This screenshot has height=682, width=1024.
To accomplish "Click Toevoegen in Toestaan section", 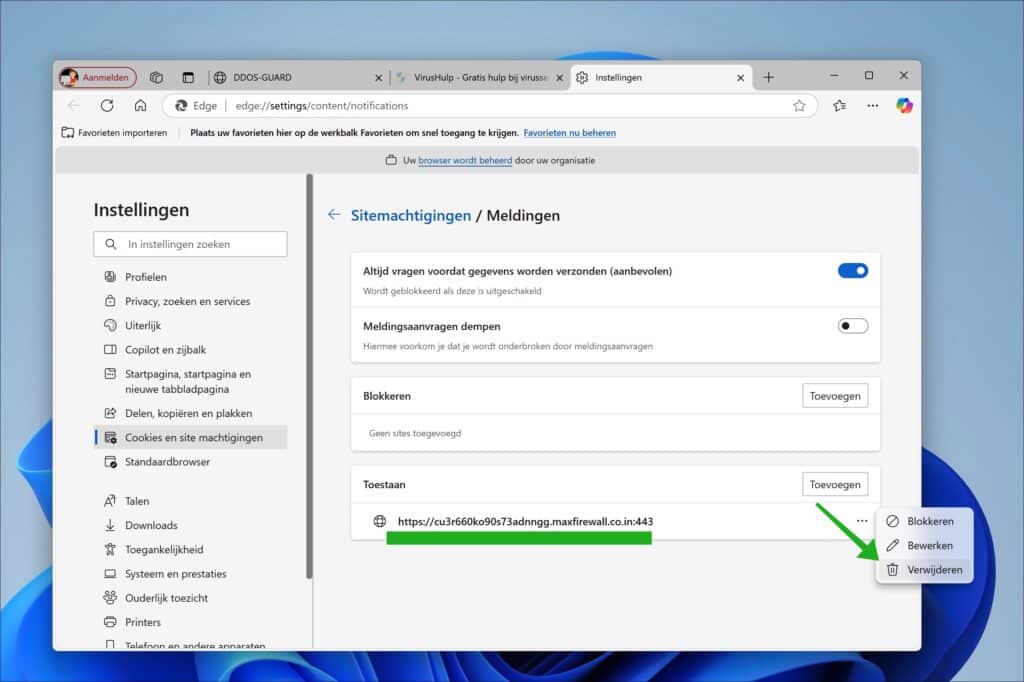I will tap(835, 485).
